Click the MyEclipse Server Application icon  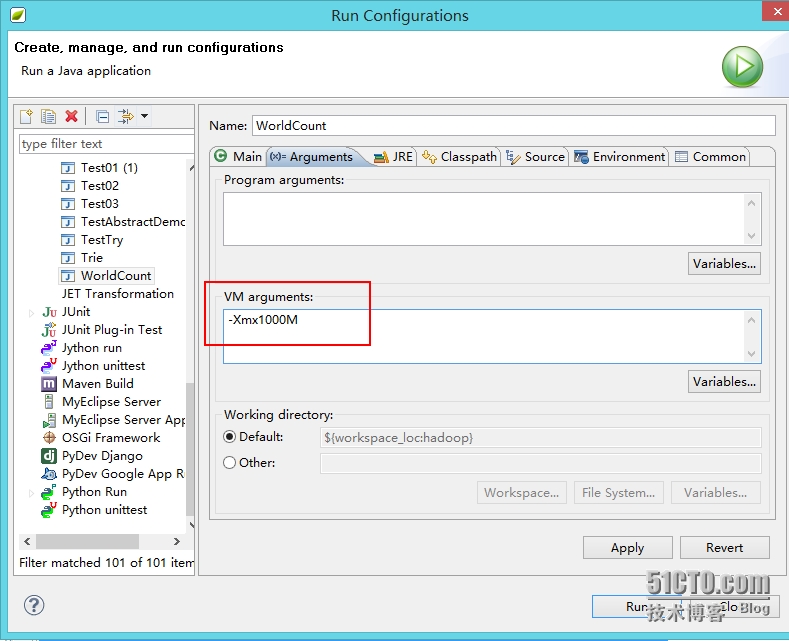point(49,420)
